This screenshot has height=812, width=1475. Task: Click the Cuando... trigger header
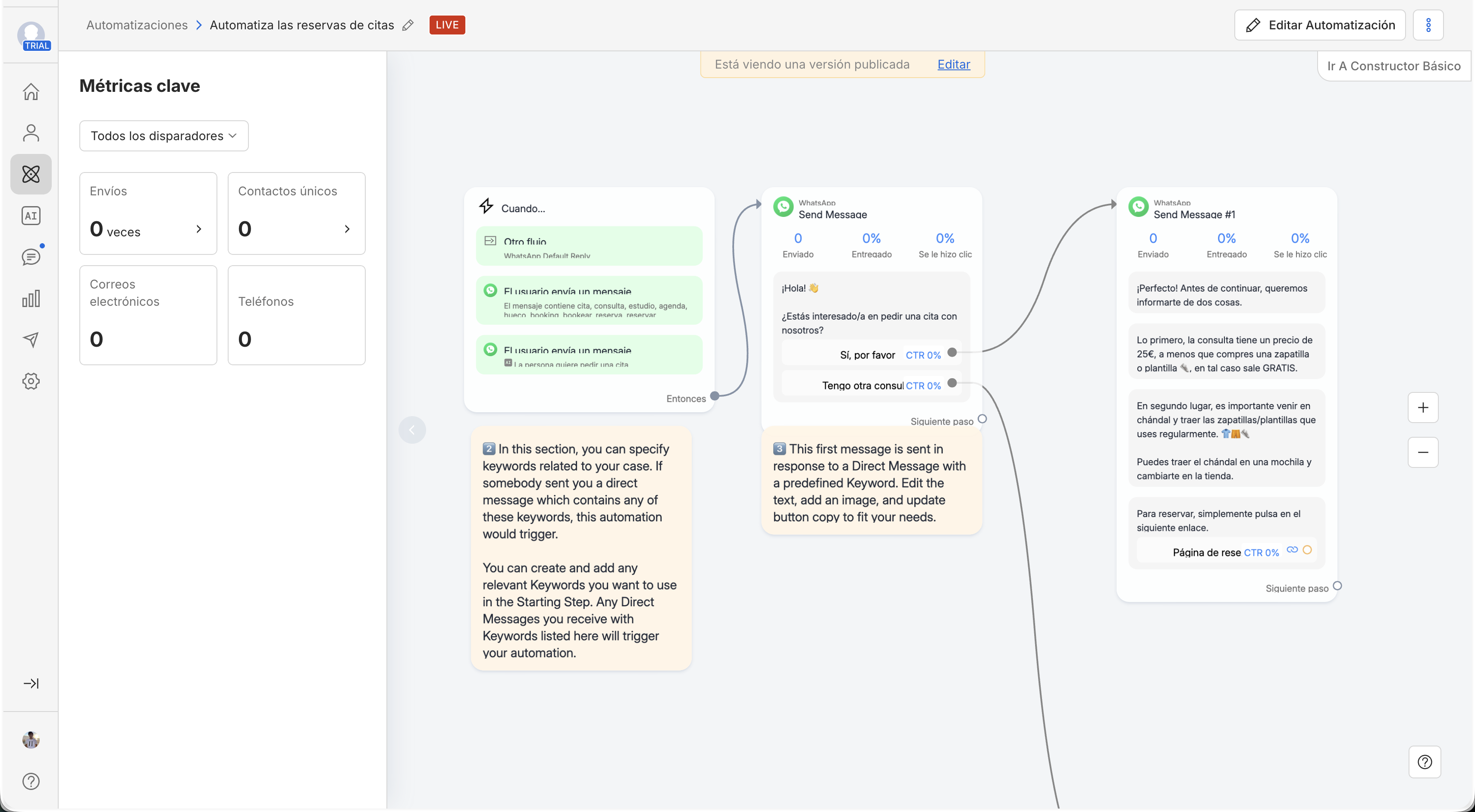(x=589, y=207)
